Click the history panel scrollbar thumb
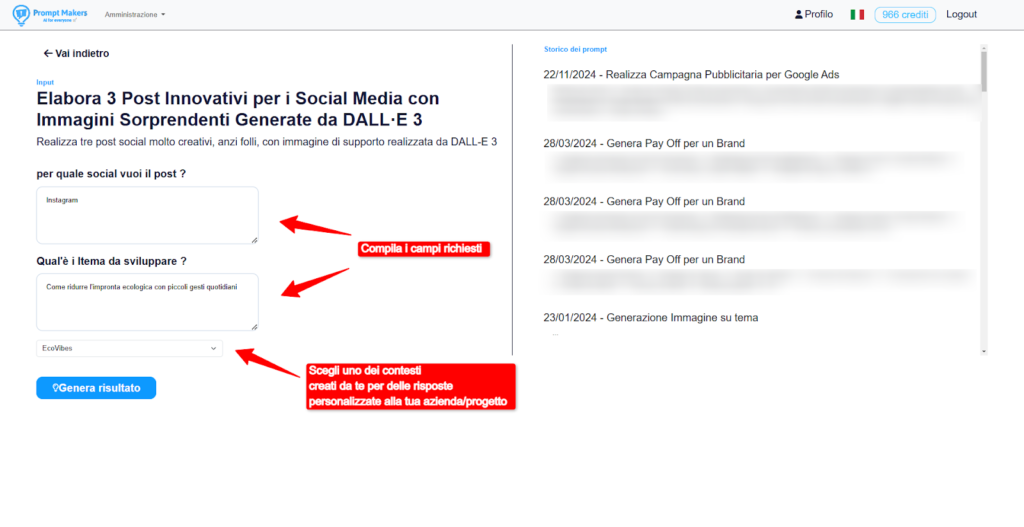Image resolution: width=1024 pixels, height=527 pixels. pyautogui.click(x=984, y=71)
